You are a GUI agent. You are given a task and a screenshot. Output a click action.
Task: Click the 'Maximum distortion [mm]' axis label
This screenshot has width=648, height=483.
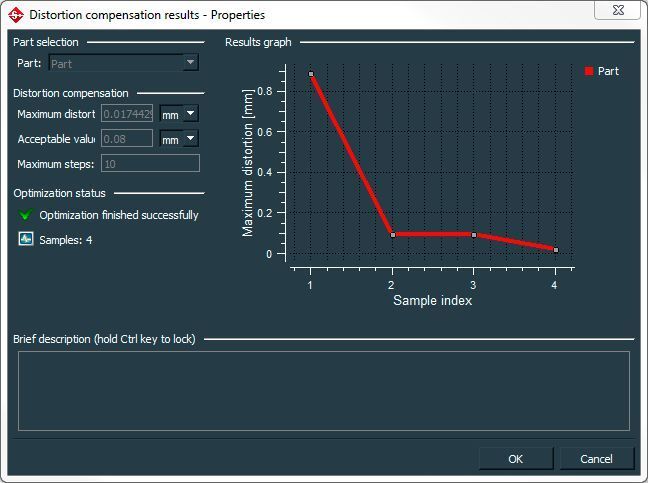coord(248,163)
